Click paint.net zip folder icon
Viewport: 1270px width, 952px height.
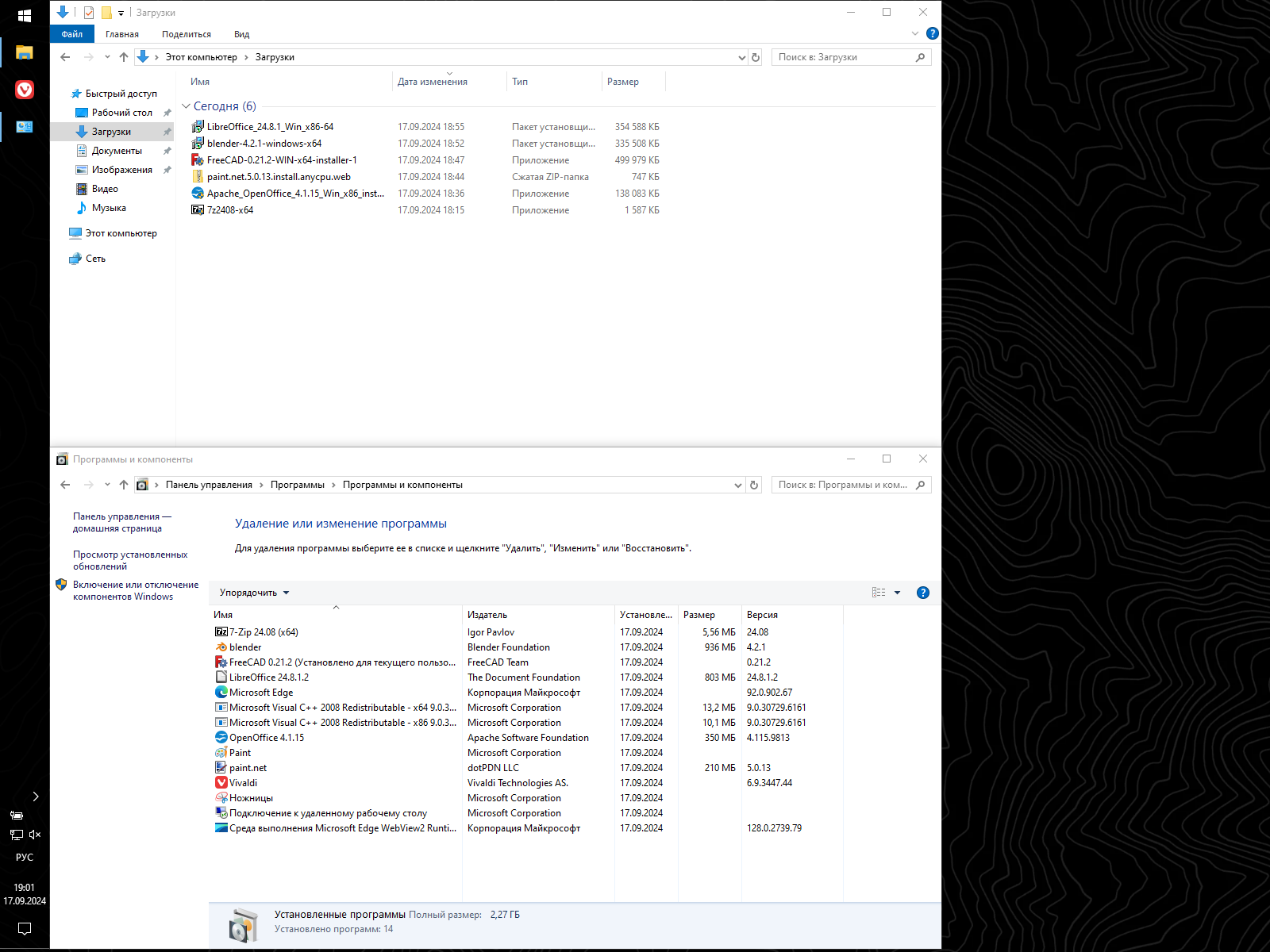(198, 177)
